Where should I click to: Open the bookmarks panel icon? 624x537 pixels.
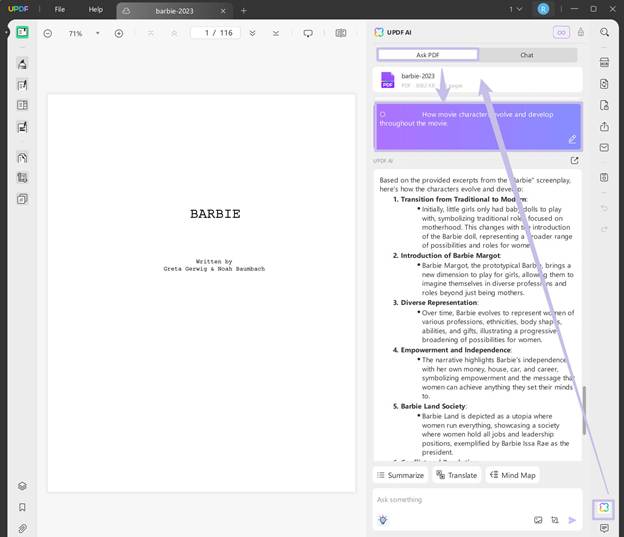pos(22,507)
